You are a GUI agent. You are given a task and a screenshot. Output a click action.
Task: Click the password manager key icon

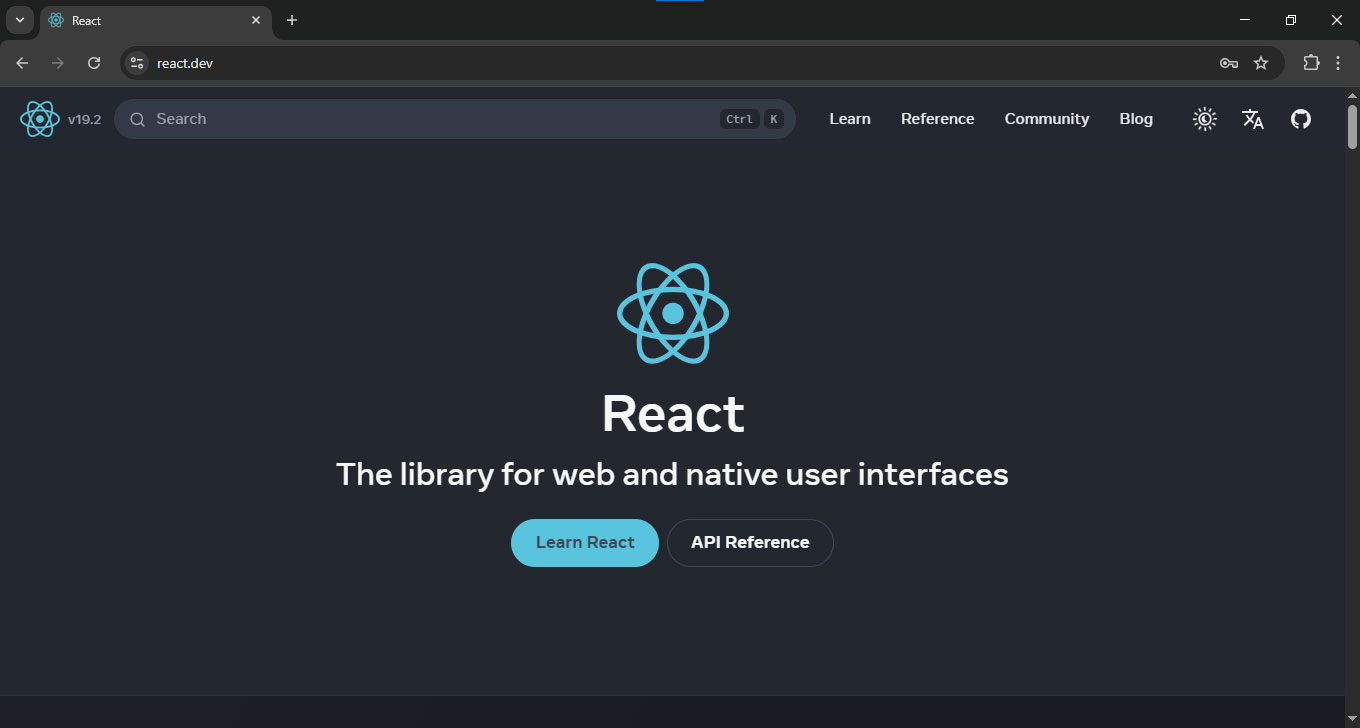1228,62
